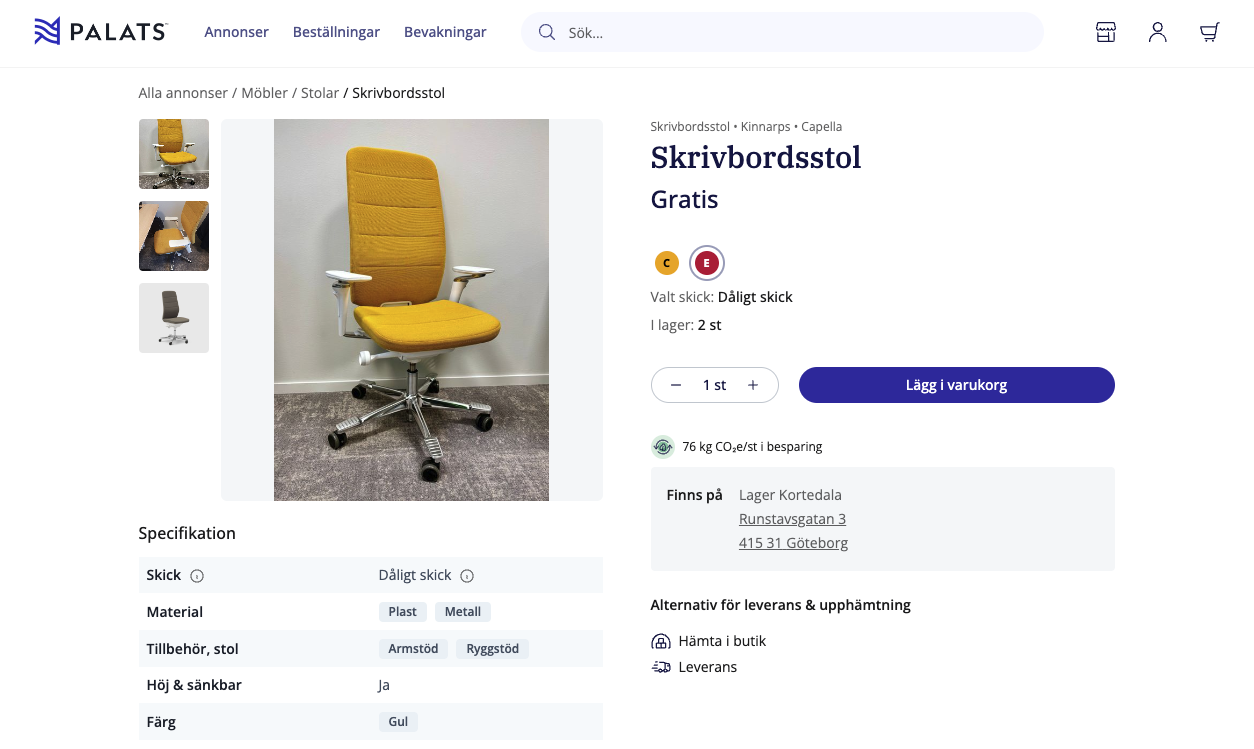
Task: Click the info icon beside Dåligt skick value
Action: (x=467, y=576)
